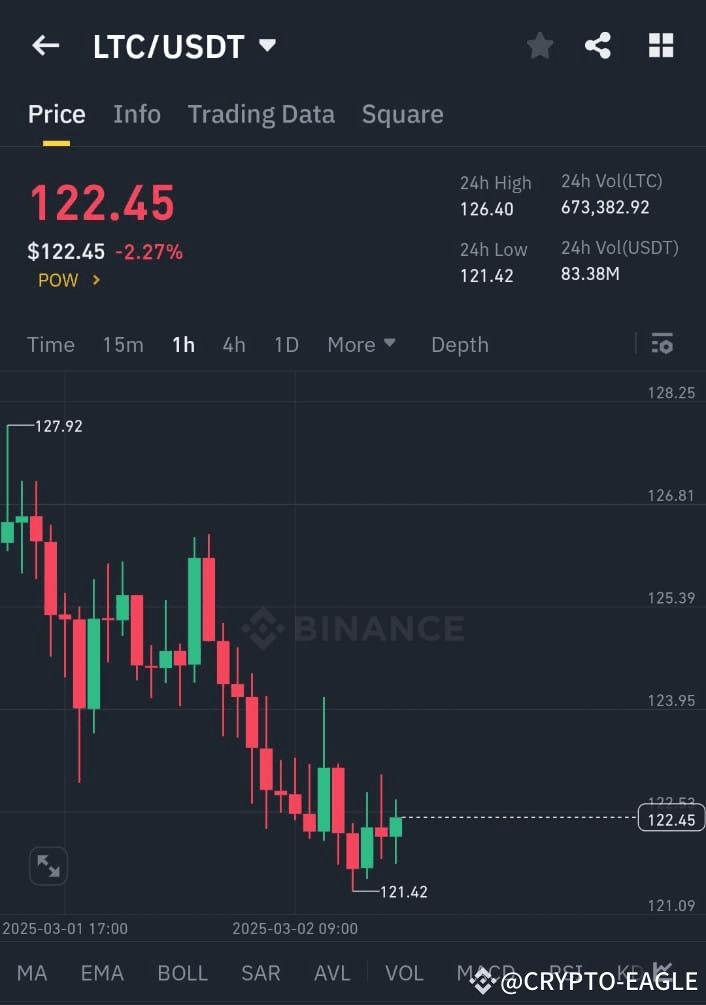
Task: Open the Depth view
Action: tap(459, 344)
